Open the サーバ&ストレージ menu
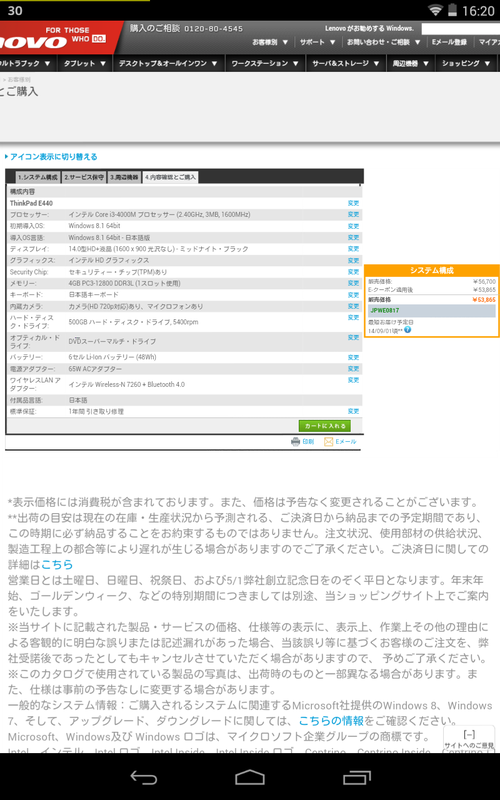This screenshot has height=800, width=500. click(x=345, y=63)
